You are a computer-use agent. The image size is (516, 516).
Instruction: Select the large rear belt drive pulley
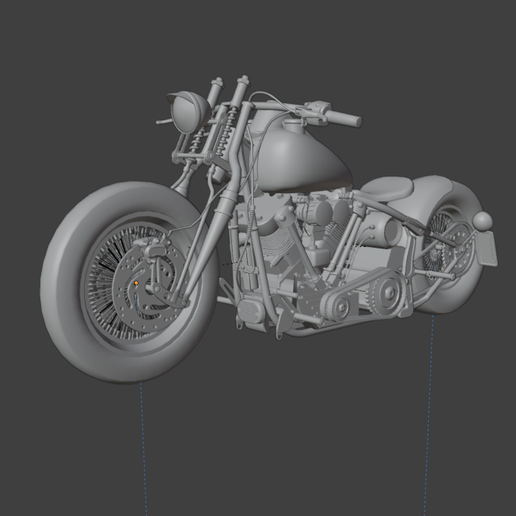(388, 293)
